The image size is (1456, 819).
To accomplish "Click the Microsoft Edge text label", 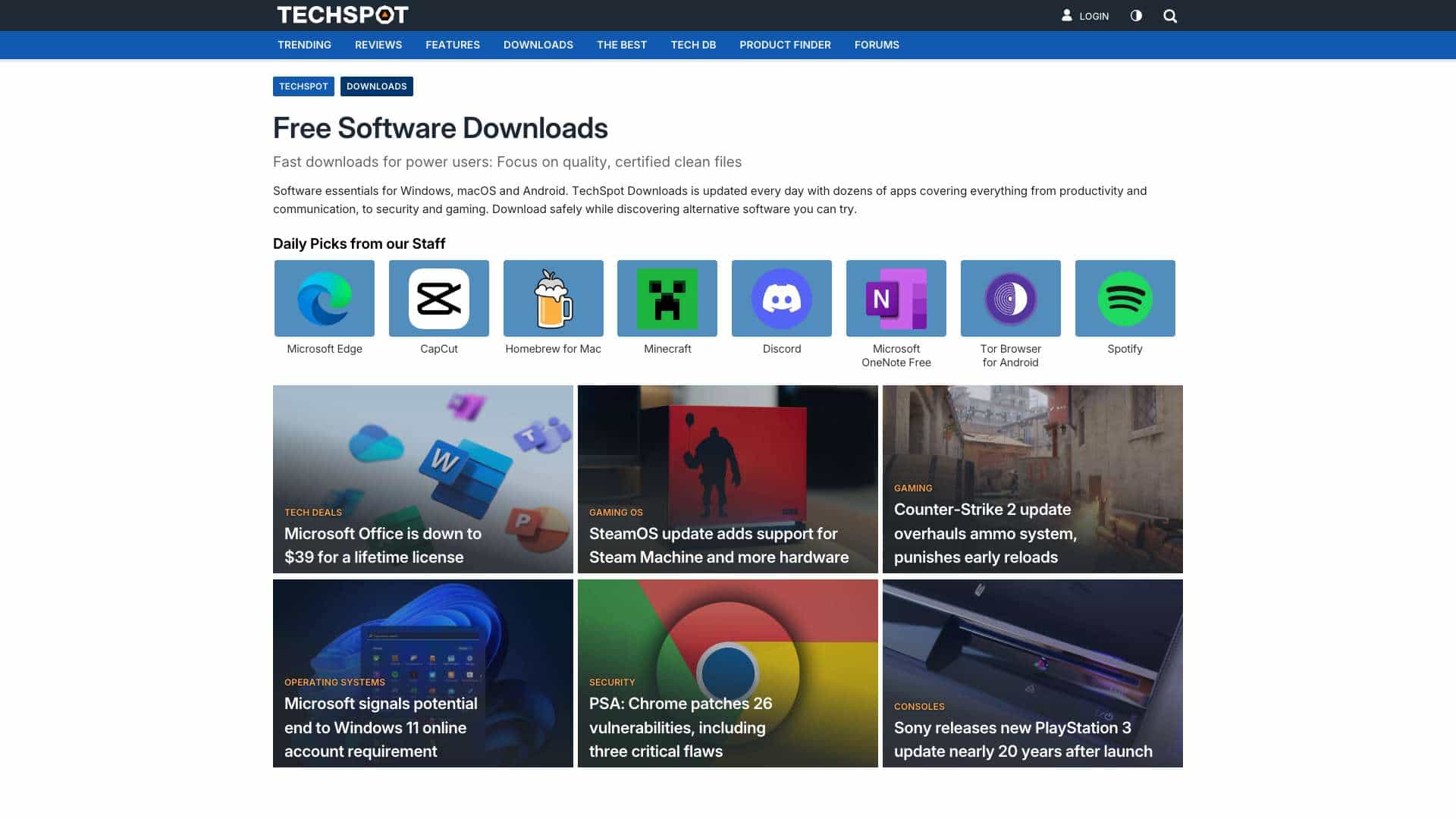I will [325, 349].
